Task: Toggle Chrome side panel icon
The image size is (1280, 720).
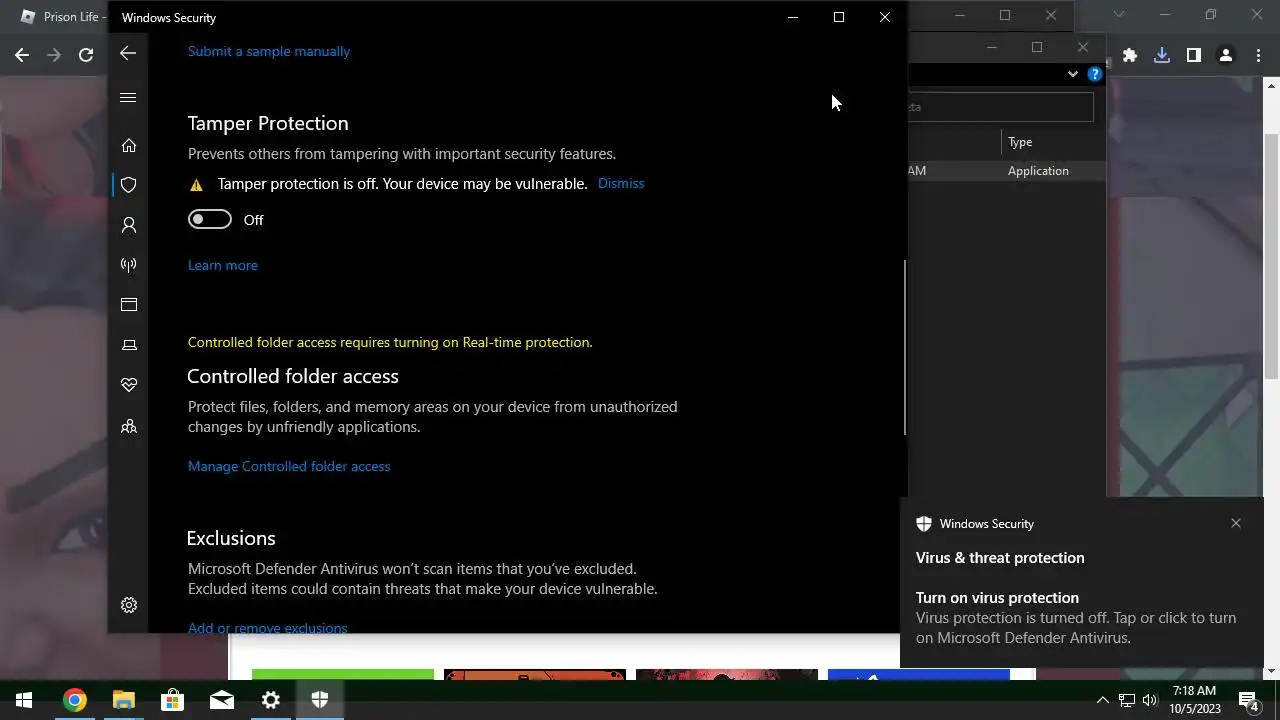Action: pyautogui.click(x=1194, y=56)
